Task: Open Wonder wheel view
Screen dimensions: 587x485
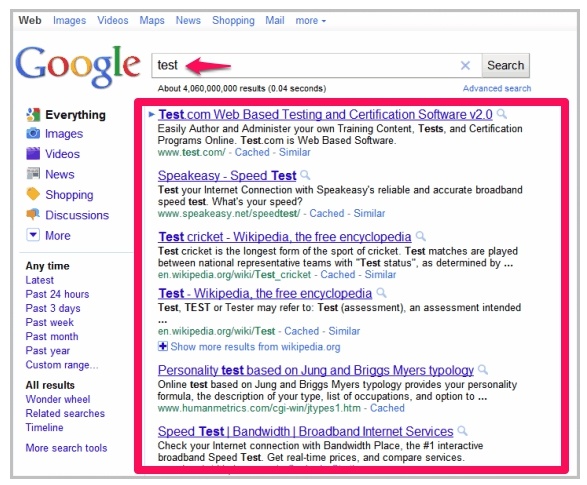Action: [58, 399]
